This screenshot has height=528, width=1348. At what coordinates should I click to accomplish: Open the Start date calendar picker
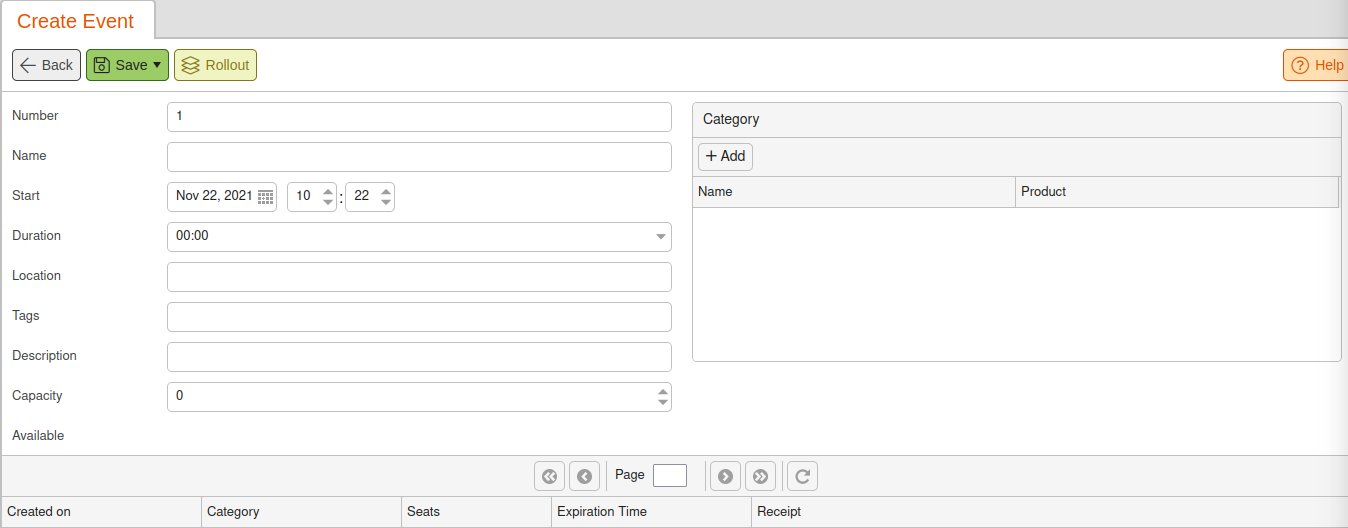tap(265, 196)
